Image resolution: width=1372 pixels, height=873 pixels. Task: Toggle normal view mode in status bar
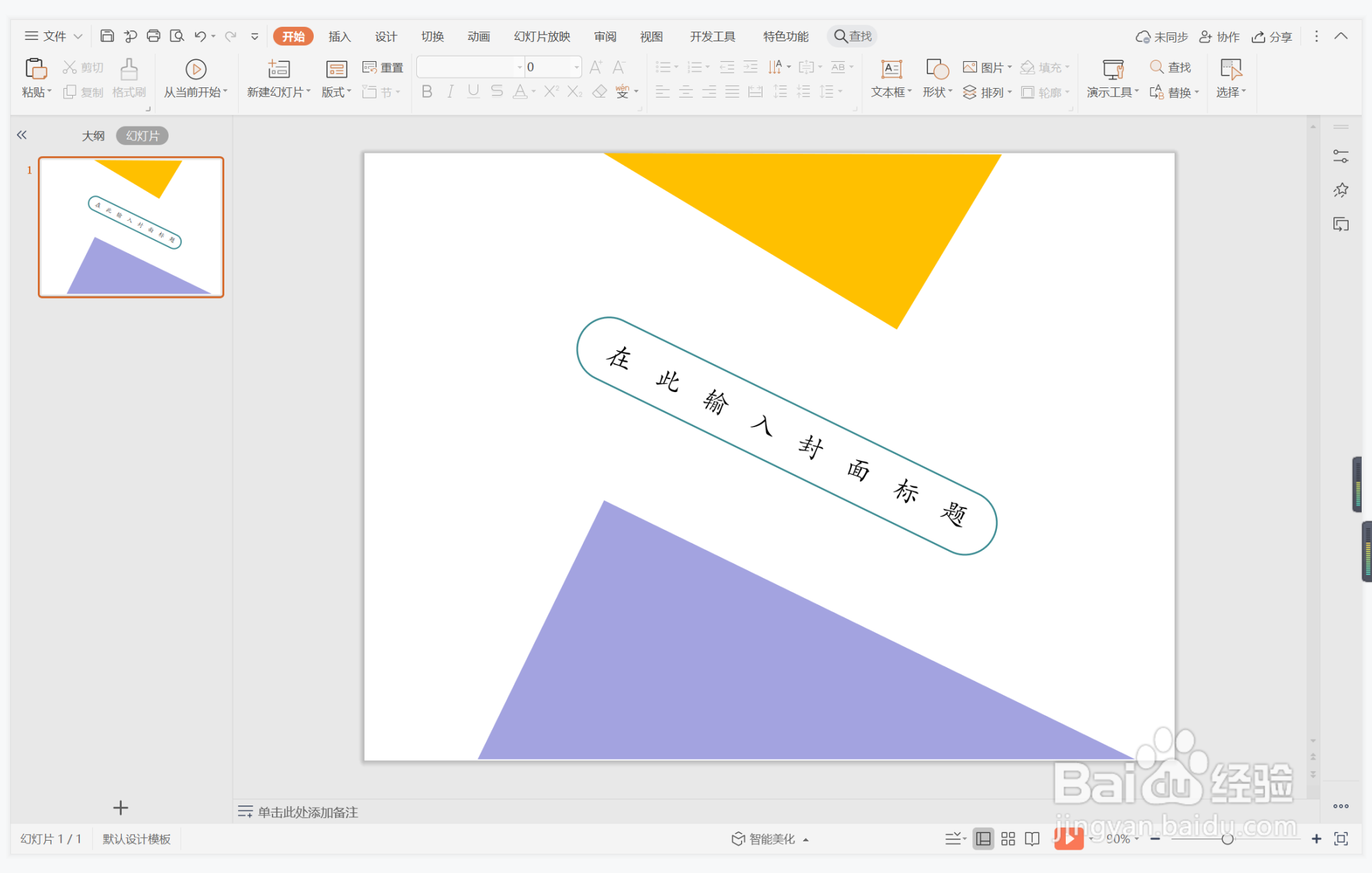click(983, 839)
